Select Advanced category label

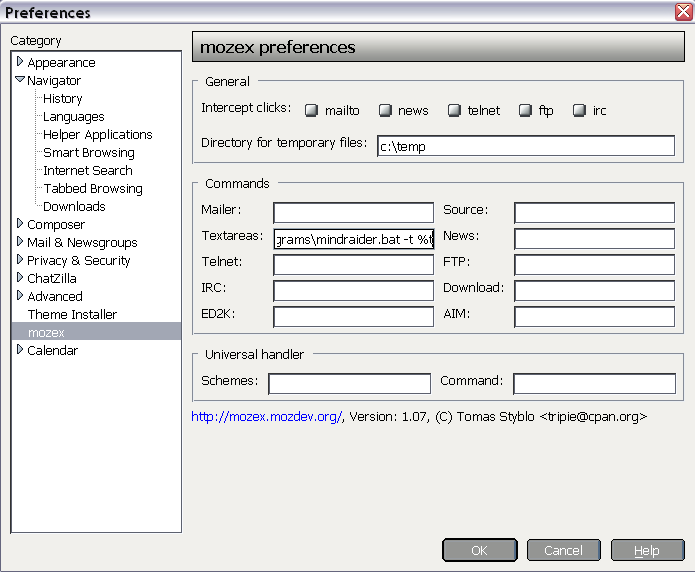pyautogui.click(x=55, y=296)
